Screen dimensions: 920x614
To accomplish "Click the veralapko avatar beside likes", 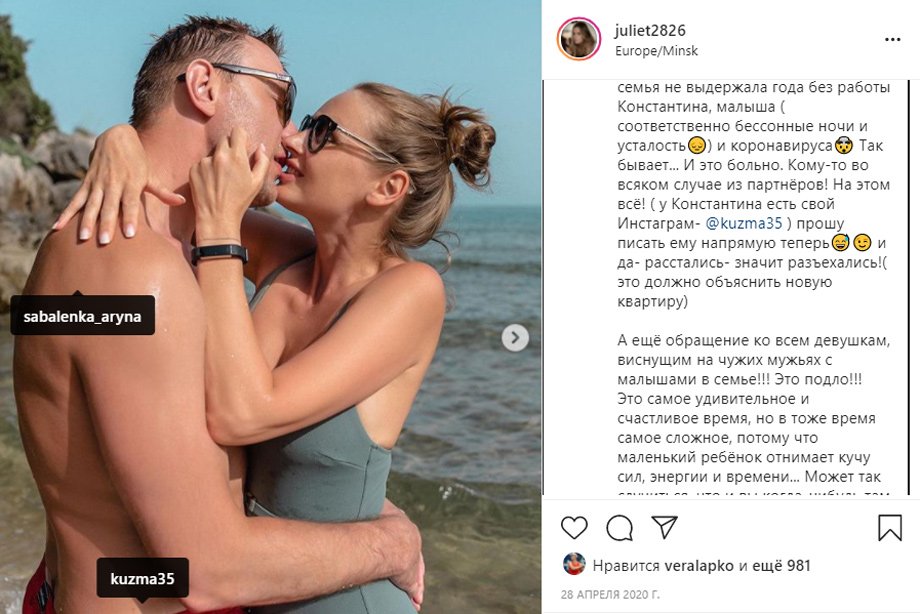I will click(x=574, y=564).
